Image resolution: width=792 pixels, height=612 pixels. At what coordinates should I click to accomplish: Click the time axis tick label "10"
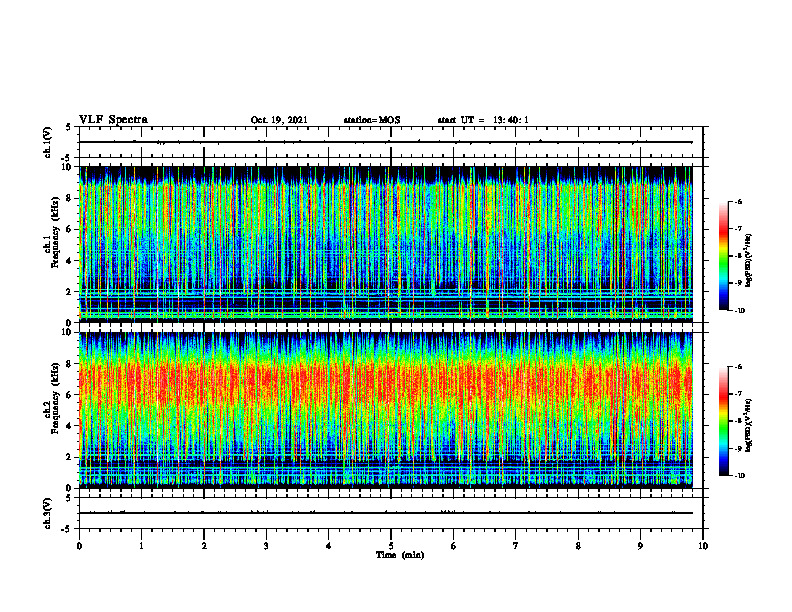[703, 546]
